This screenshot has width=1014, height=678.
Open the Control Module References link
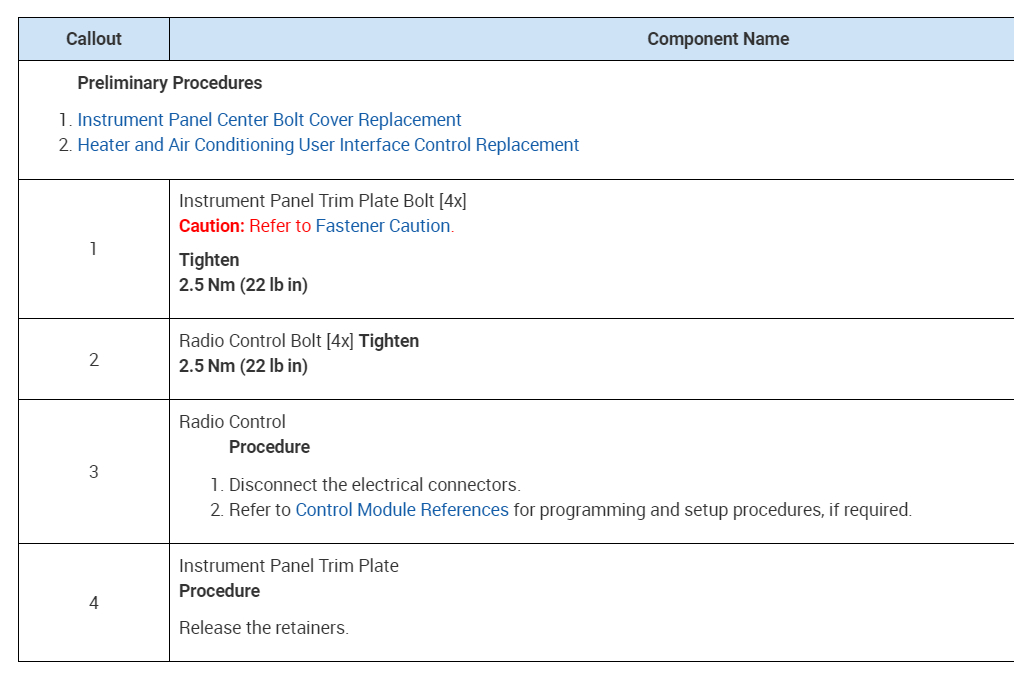pyautogui.click(x=402, y=510)
